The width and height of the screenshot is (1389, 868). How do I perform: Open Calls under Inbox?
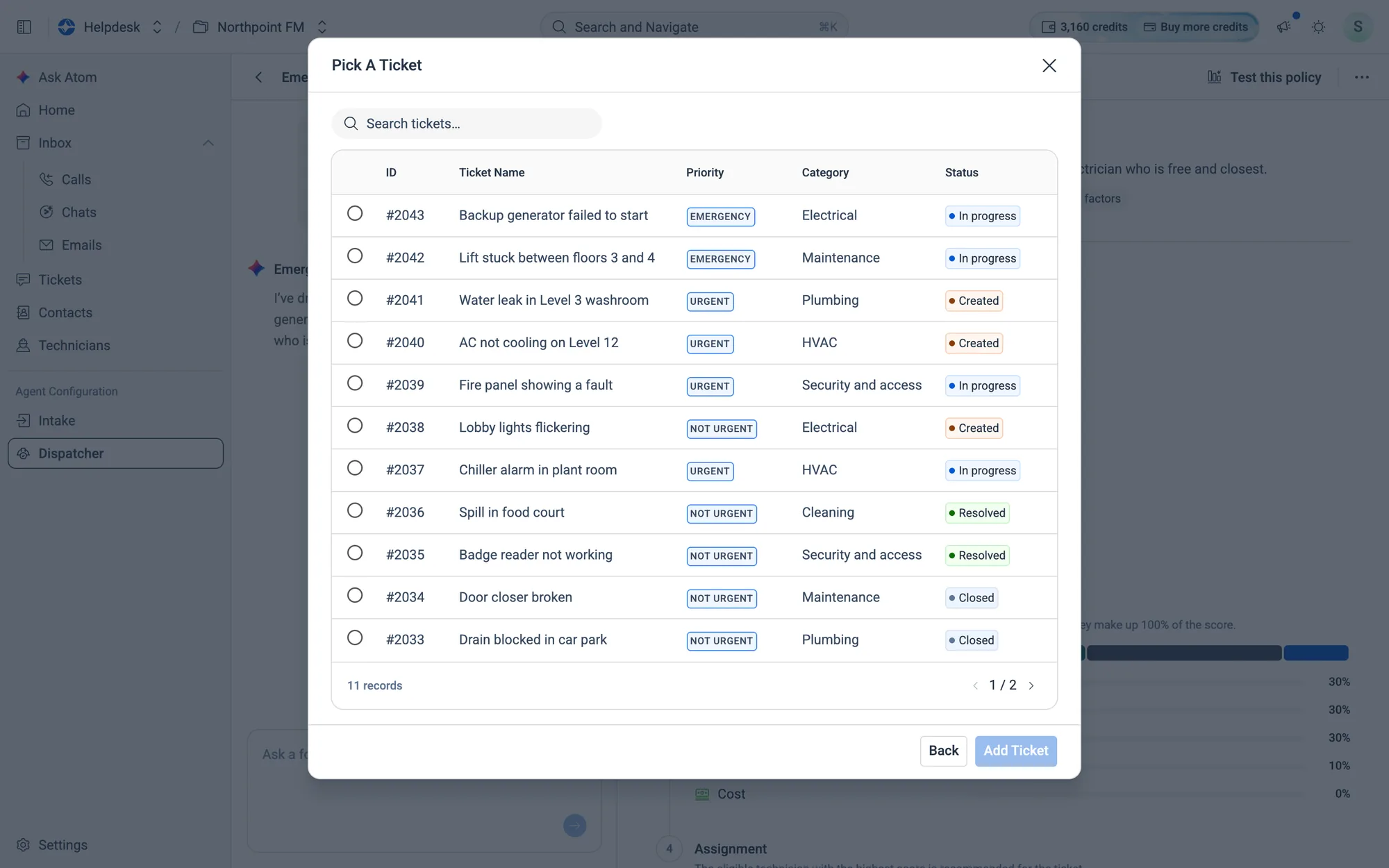coord(76,179)
